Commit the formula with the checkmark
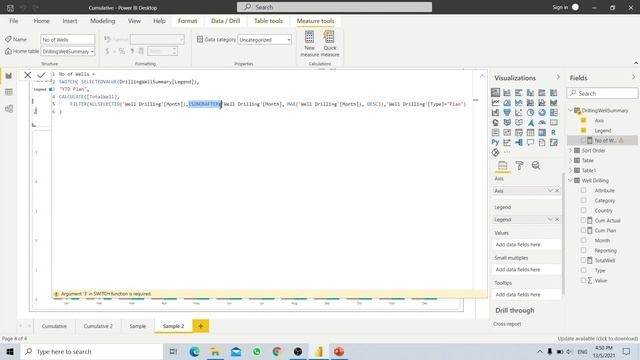This screenshot has height=360, width=640. (41, 75)
